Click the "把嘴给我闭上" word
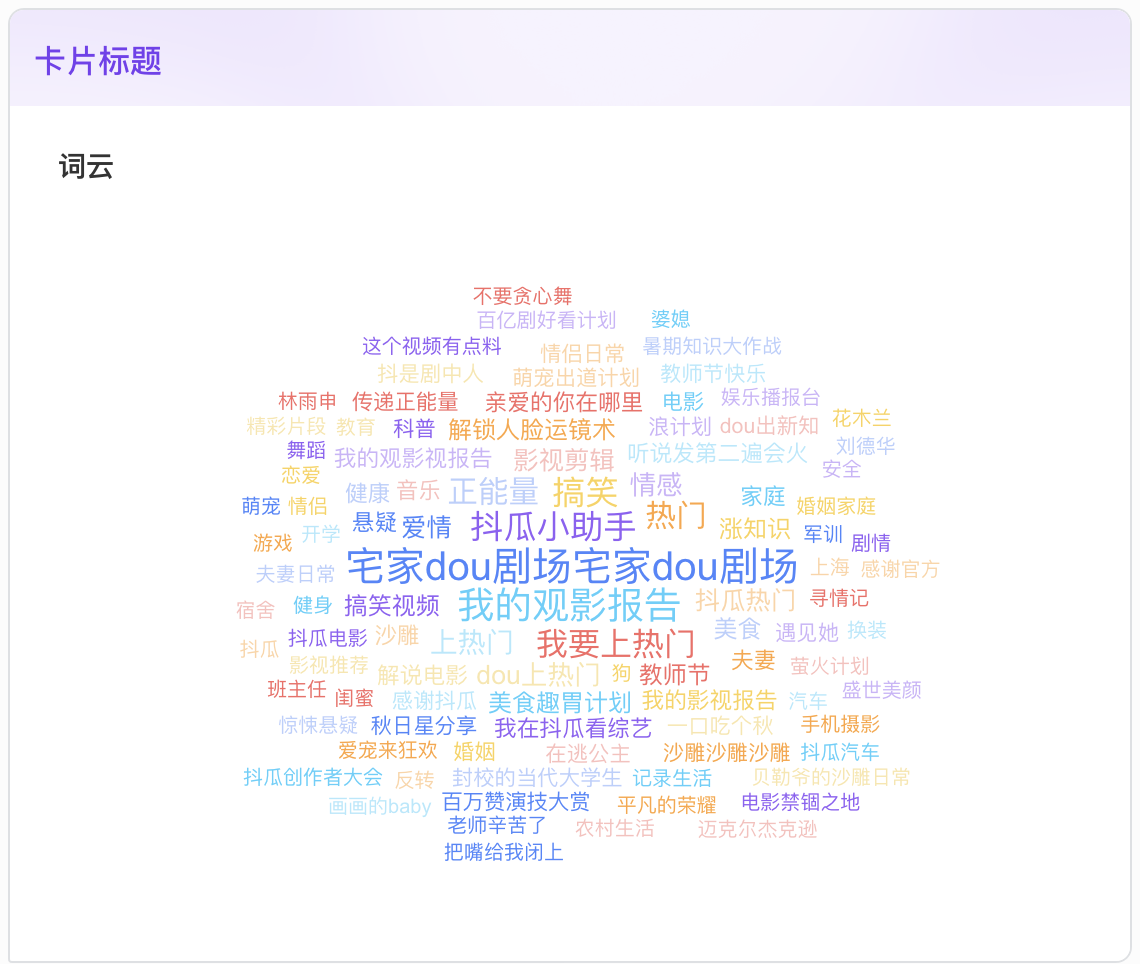Viewport: 1140px width, 964px height. pyautogui.click(x=504, y=851)
